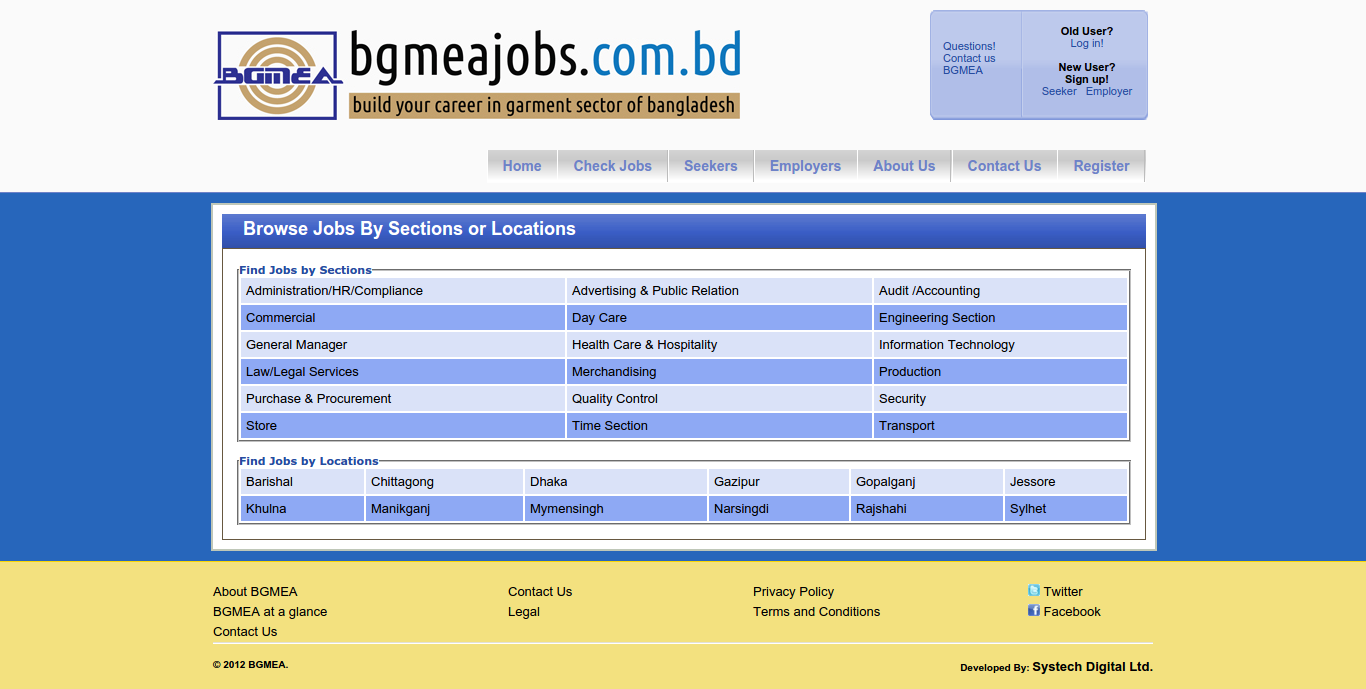Find jobs in Chittagong location
Screen dimensions: 1366x689
coord(402,482)
